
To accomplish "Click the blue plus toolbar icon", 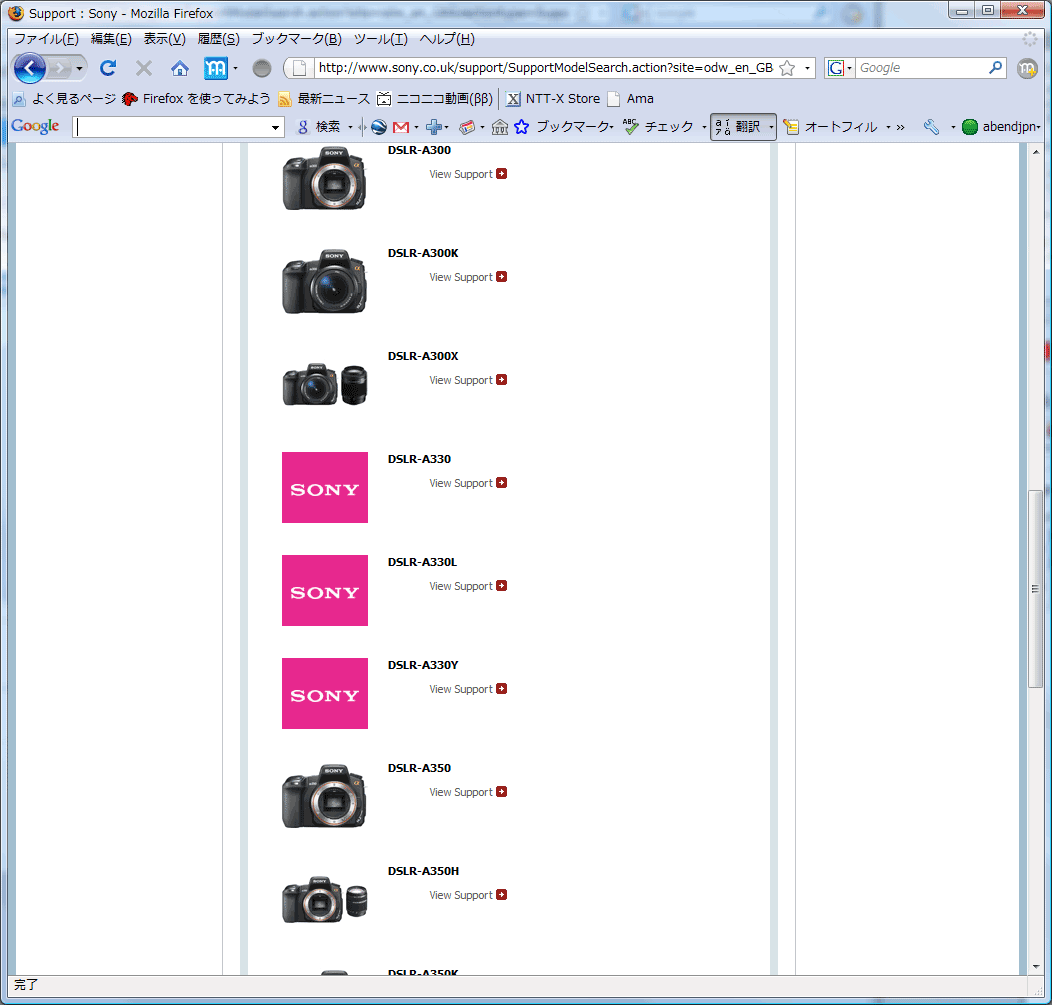I will point(434,126).
